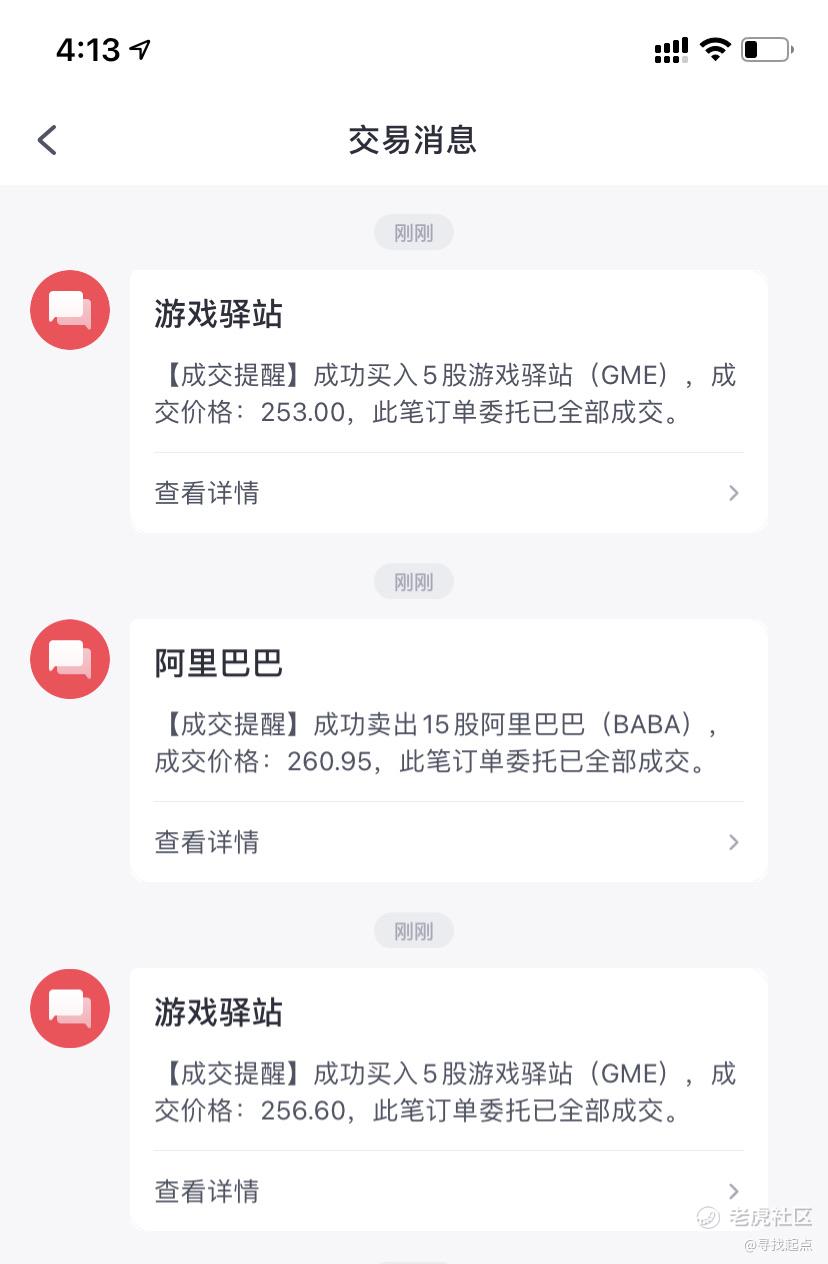
Task: Go back using the header arrow
Action: click(47, 140)
